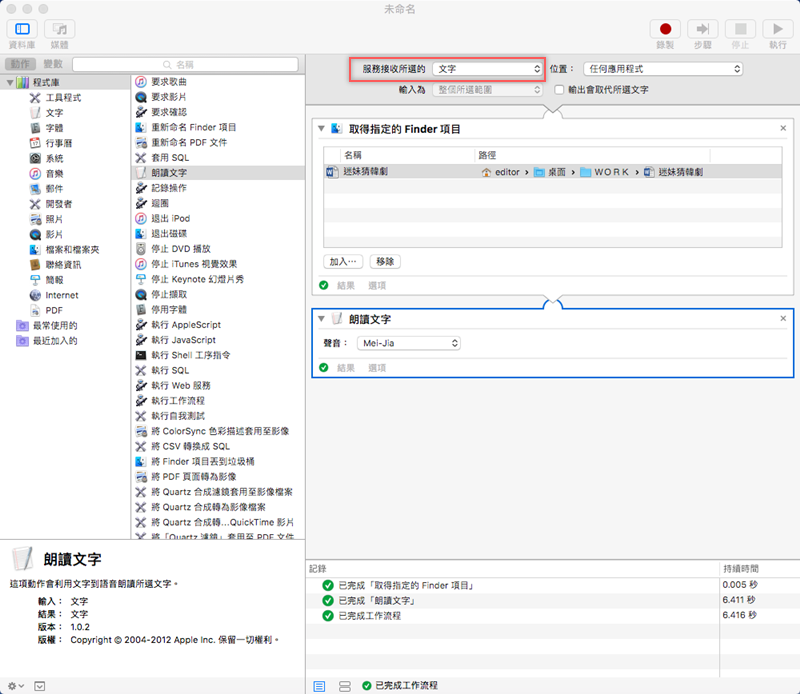Image resolution: width=800 pixels, height=694 pixels.
Task: Click the Record button in the toolbar
Action: (664, 30)
